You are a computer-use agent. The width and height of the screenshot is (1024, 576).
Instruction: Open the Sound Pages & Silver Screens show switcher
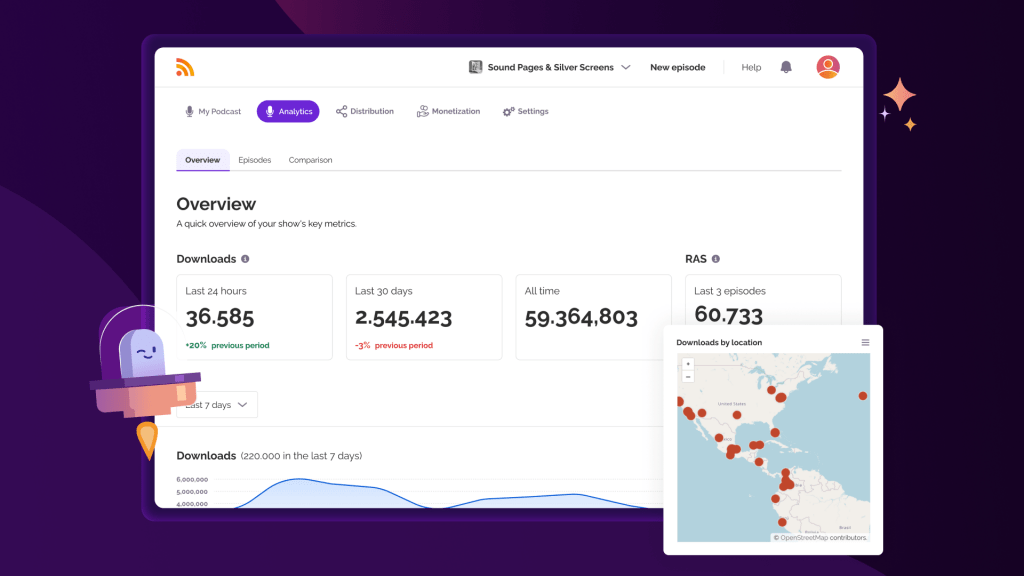(550, 66)
